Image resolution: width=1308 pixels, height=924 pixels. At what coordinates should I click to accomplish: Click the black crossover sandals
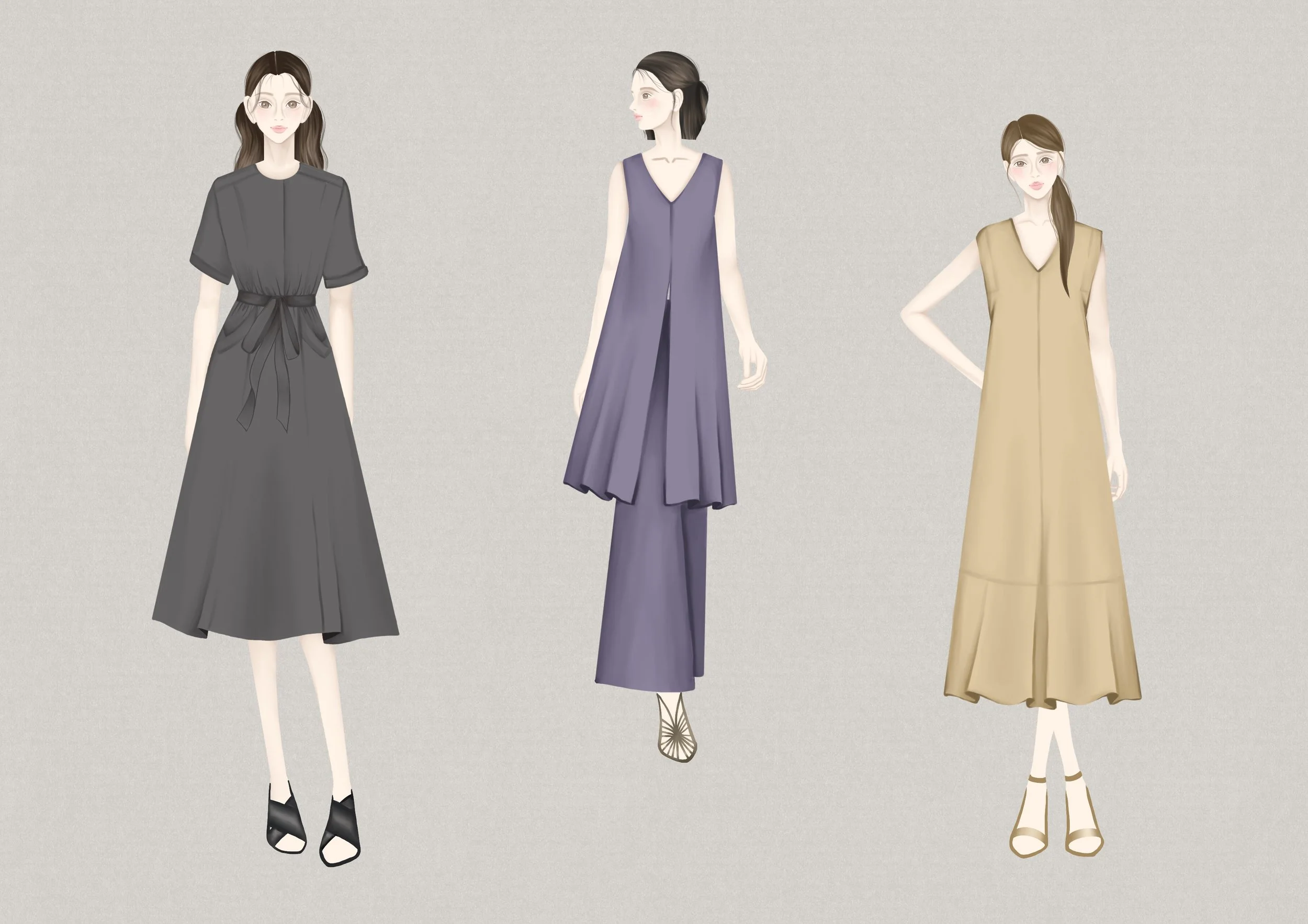[313, 824]
